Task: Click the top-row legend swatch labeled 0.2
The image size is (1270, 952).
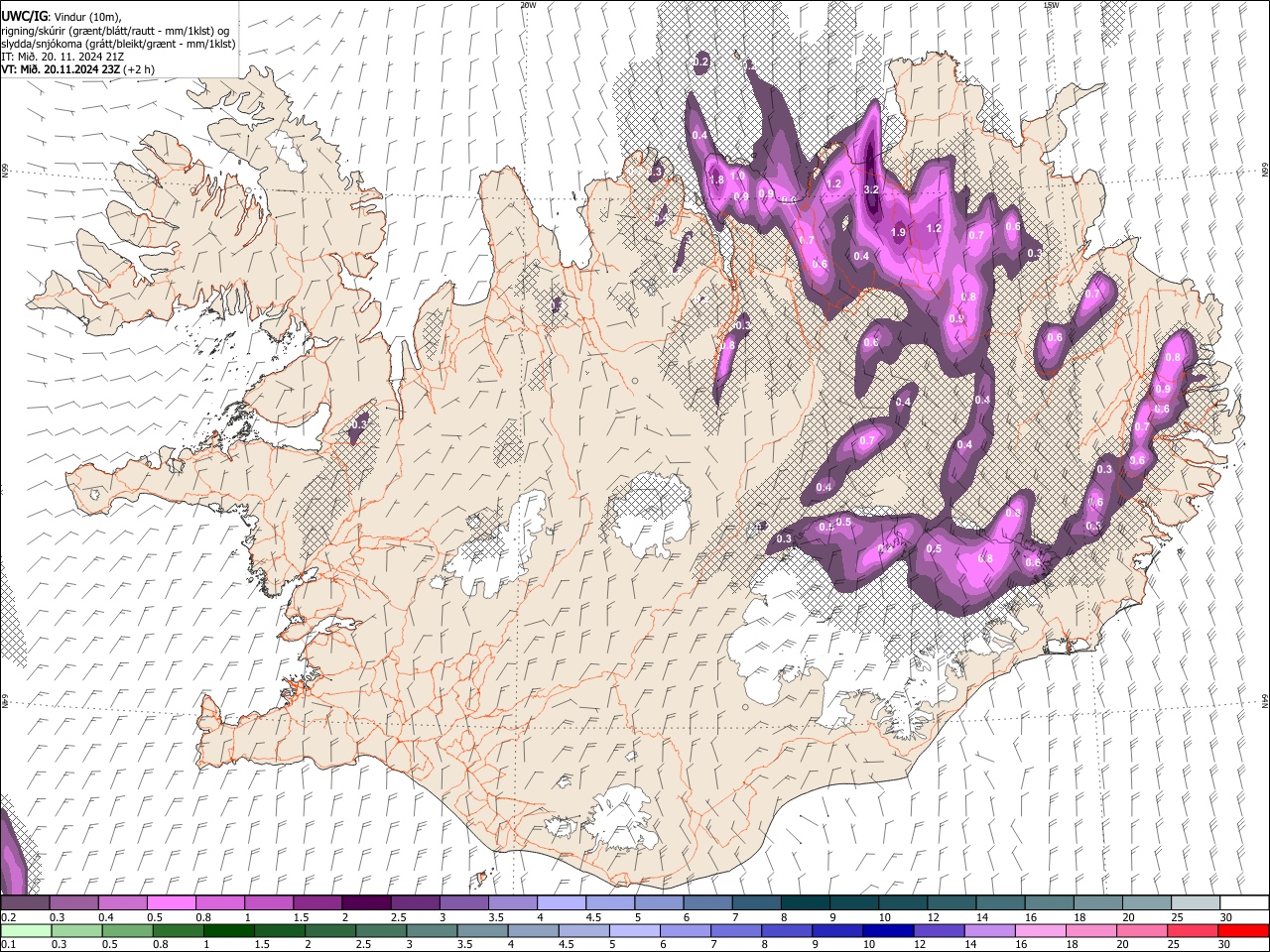Action: click(x=25, y=902)
